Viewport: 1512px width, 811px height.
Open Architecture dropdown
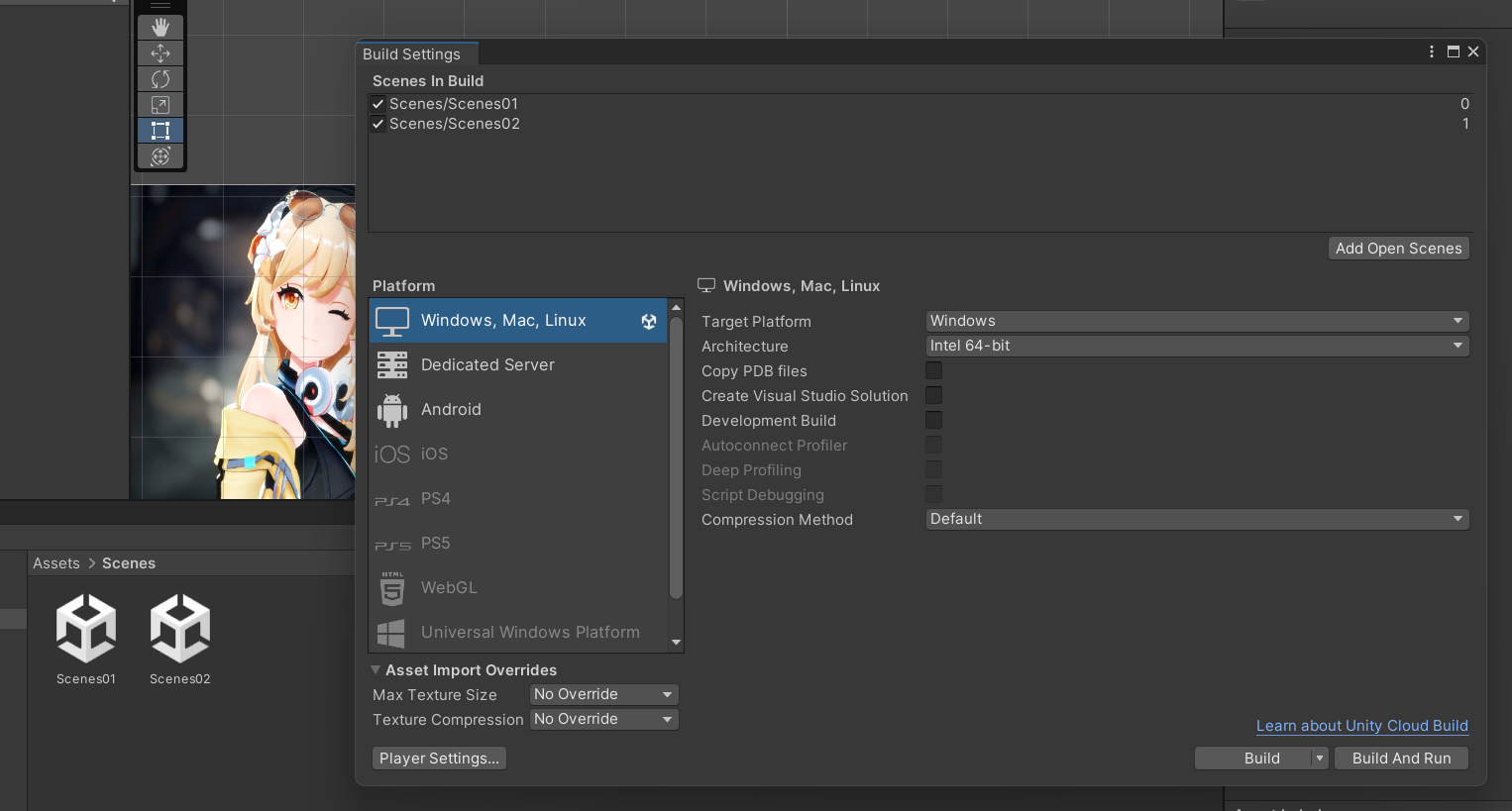1197,346
